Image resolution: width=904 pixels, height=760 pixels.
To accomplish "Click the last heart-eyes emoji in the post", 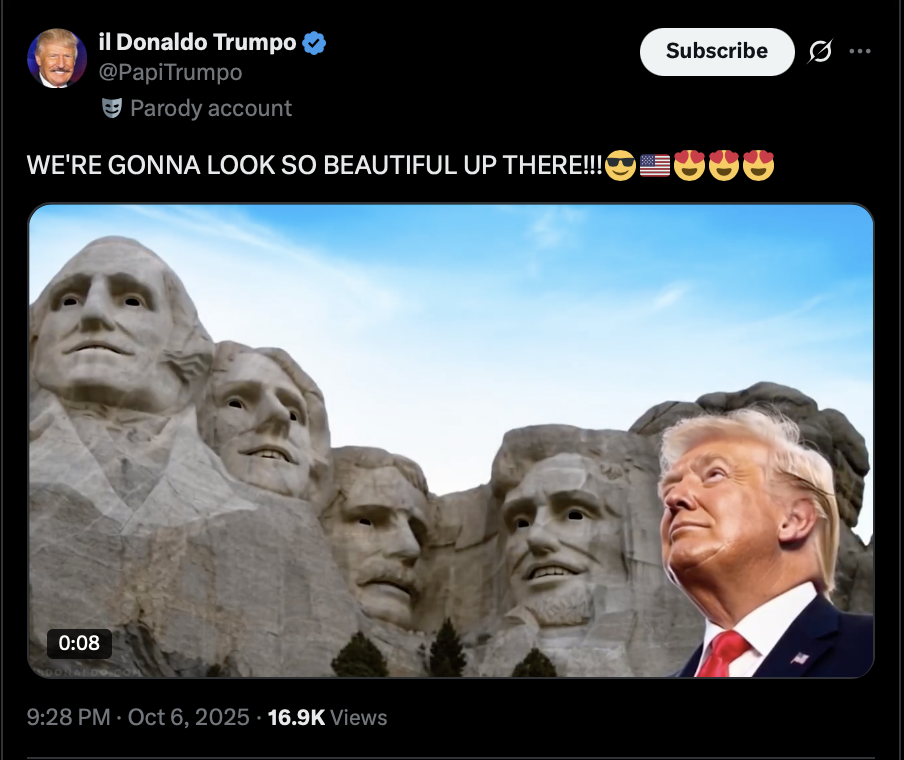I will point(758,165).
